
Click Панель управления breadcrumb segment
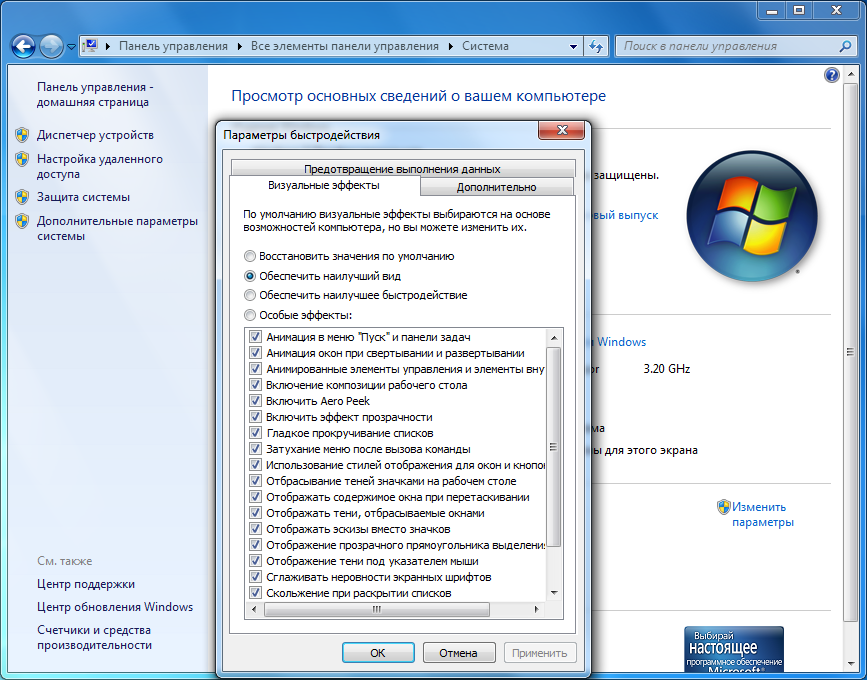tap(173, 46)
